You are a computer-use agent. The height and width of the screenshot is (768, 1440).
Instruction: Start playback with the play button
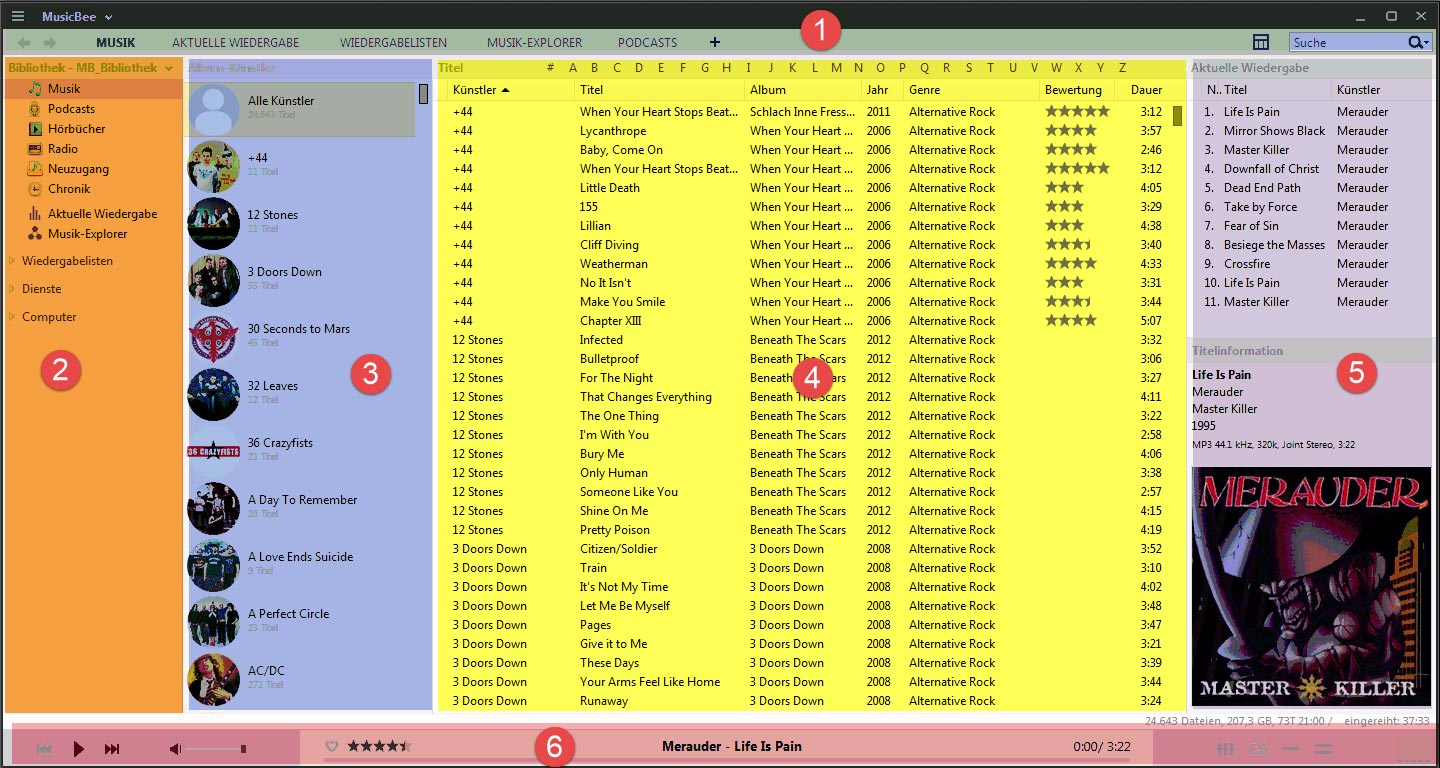click(x=79, y=749)
